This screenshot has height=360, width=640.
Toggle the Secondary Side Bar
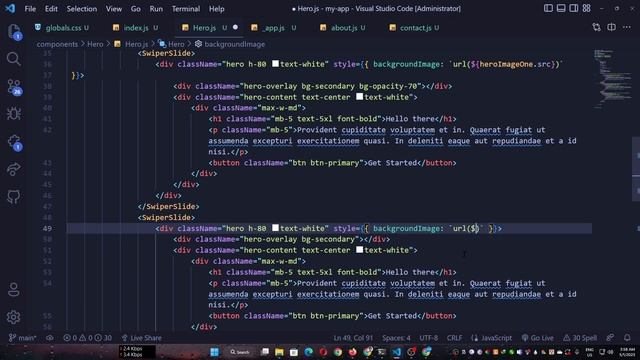pyautogui.click(x=573, y=8)
